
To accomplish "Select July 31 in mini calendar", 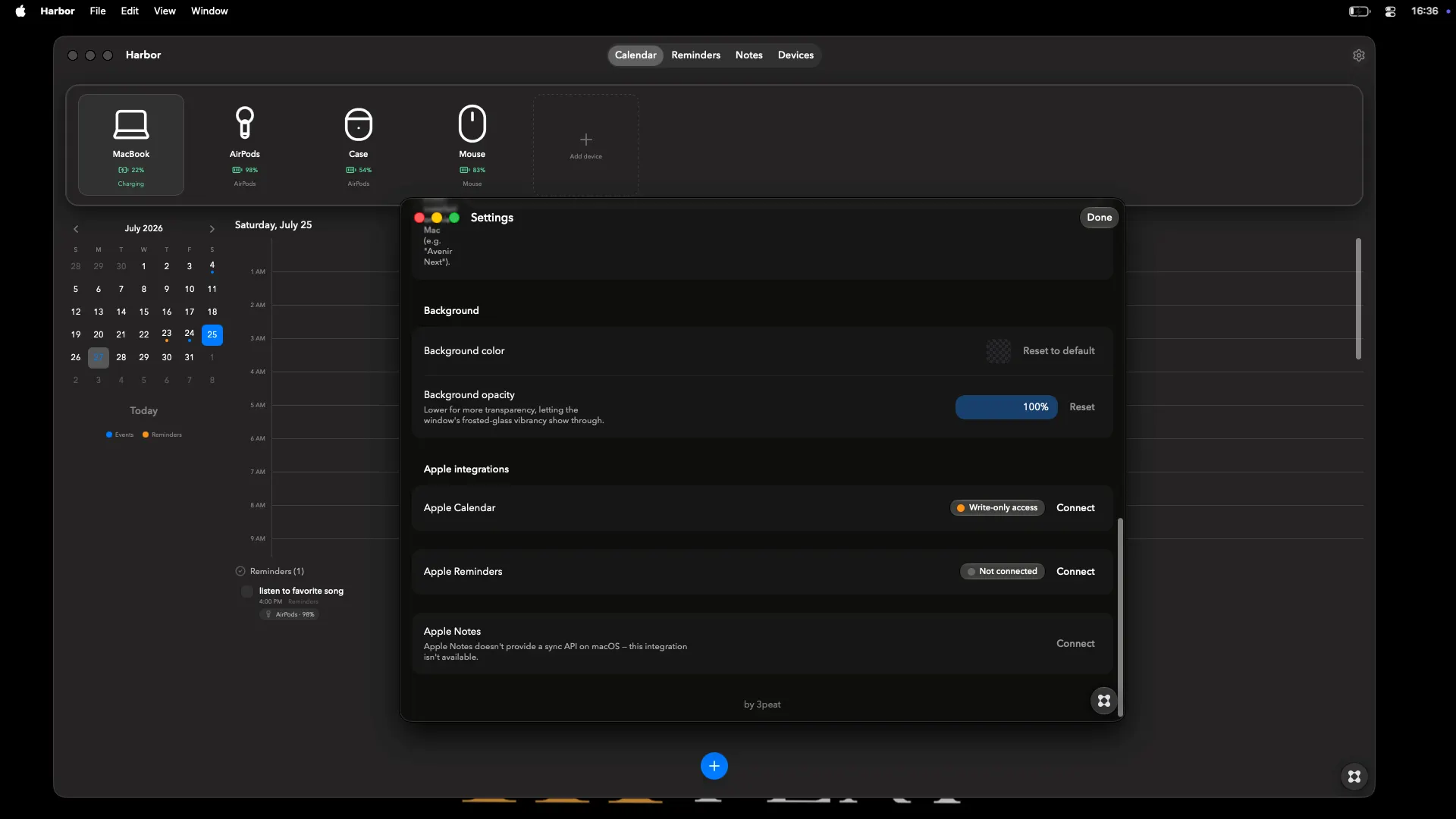I will pos(190,357).
